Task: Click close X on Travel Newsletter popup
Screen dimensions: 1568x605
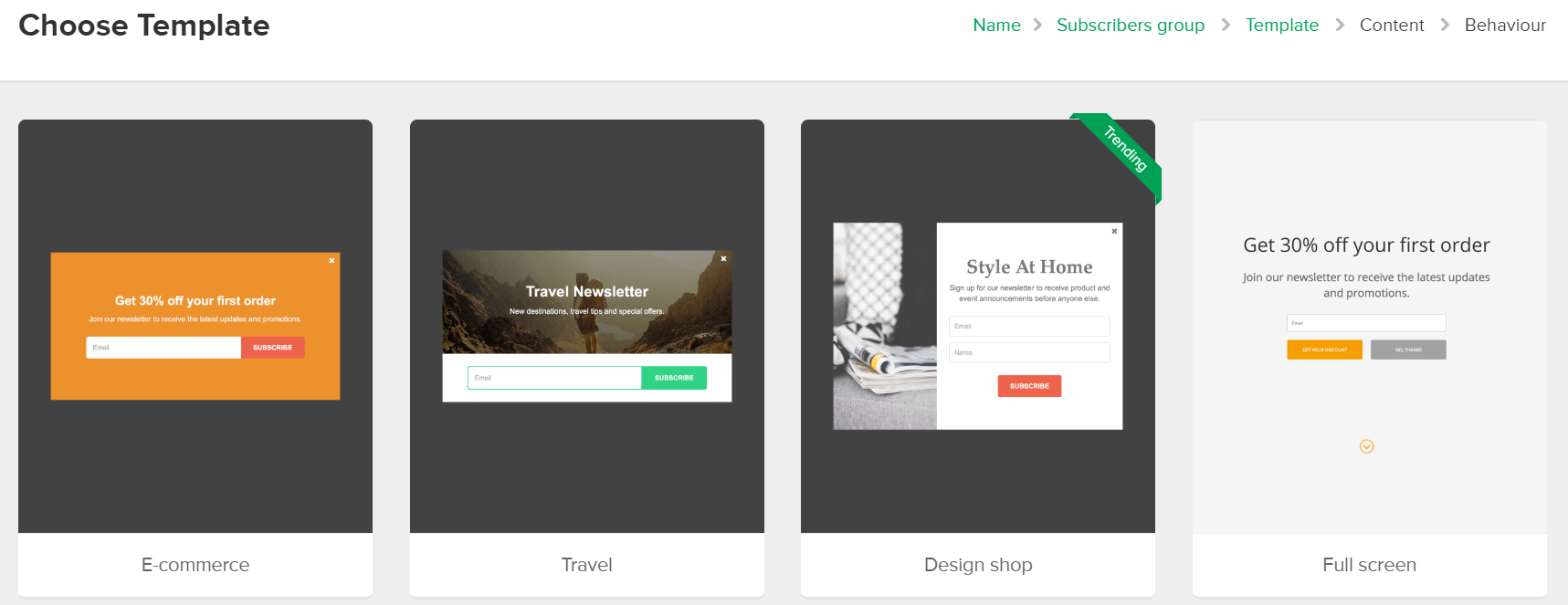Action: 723,259
